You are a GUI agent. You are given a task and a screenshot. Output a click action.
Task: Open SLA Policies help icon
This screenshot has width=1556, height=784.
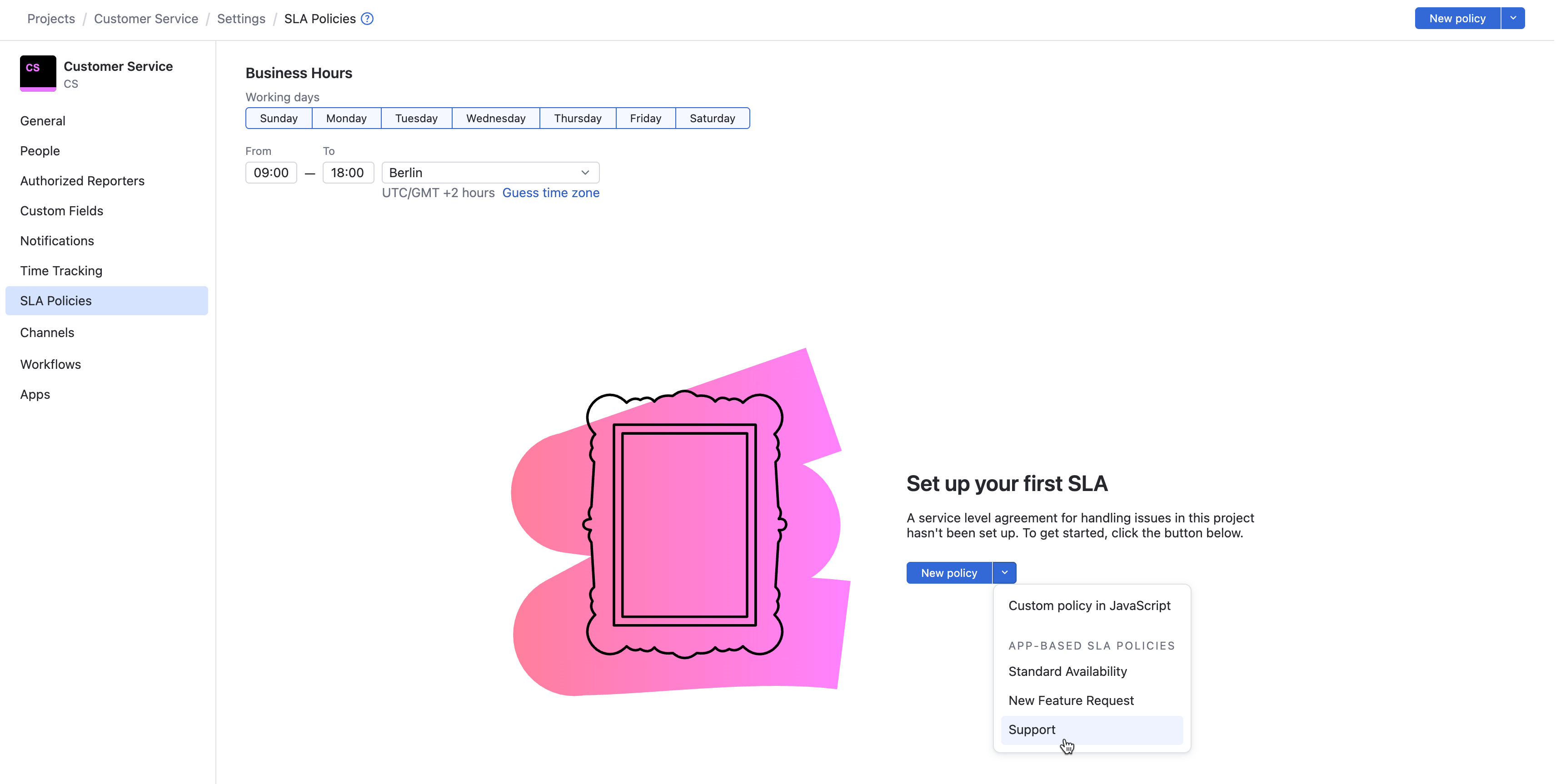click(x=367, y=19)
